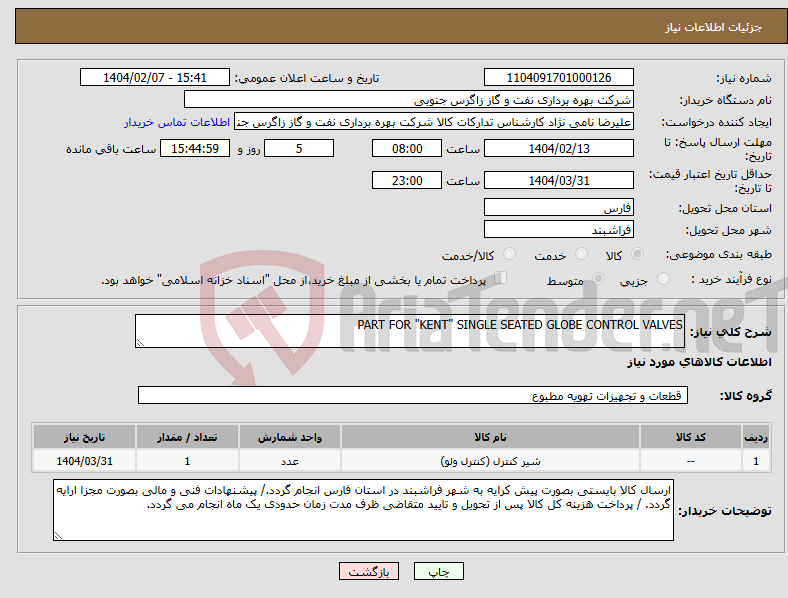The image size is (788, 598).
Task: Click the quantity cell in the goods row
Action: (187, 461)
